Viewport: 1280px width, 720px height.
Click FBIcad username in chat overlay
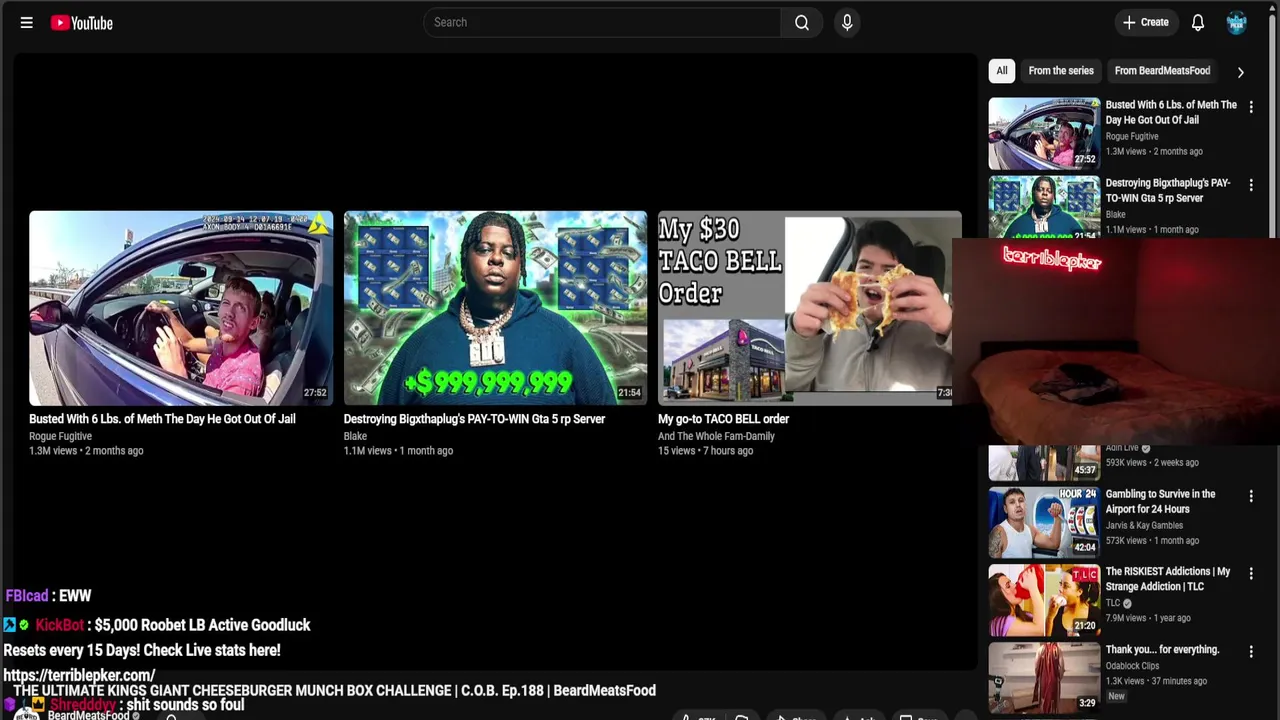point(27,595)
